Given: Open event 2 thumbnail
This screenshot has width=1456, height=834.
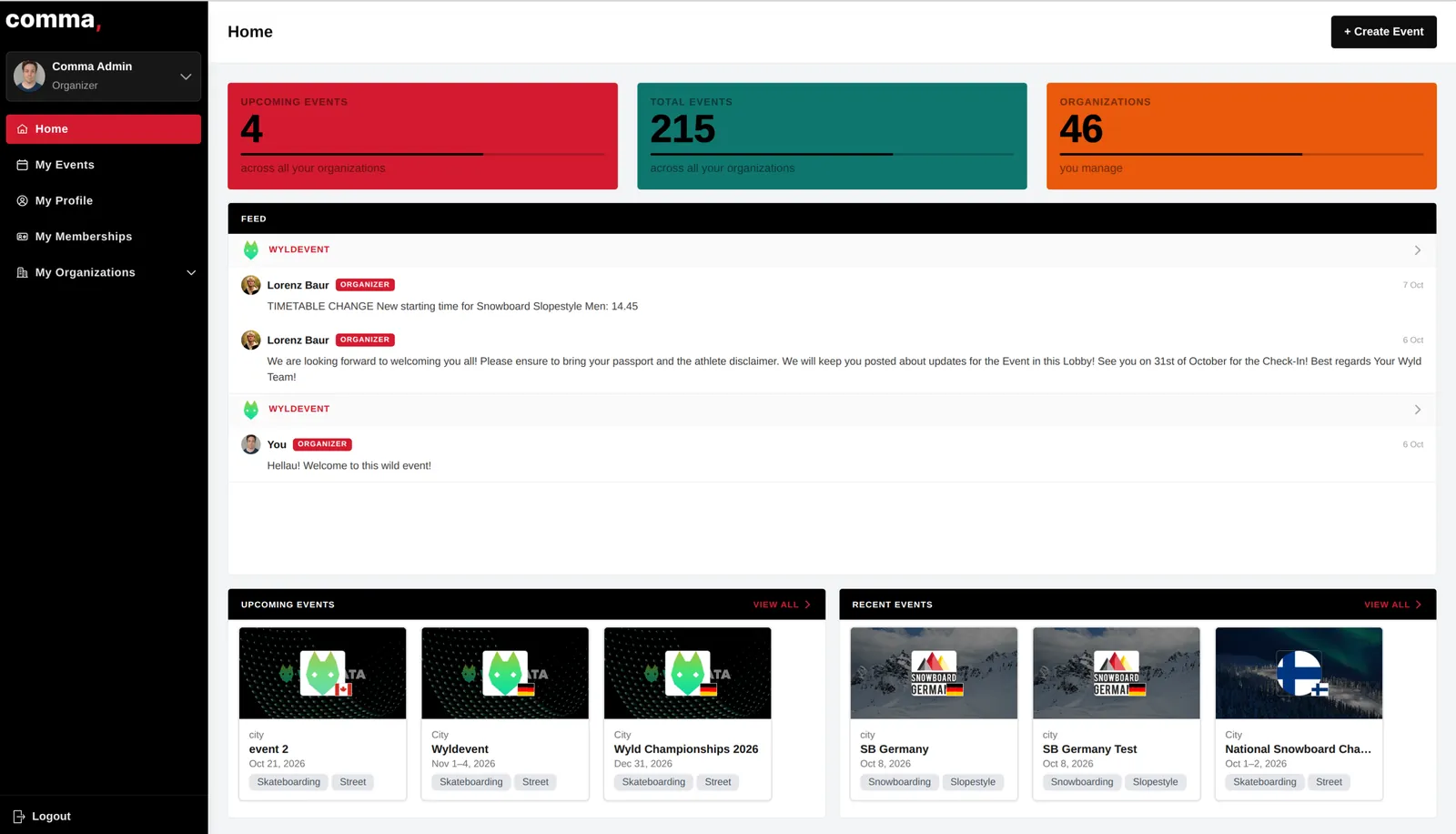Looking at the screenshot, I should pos(322,673).
